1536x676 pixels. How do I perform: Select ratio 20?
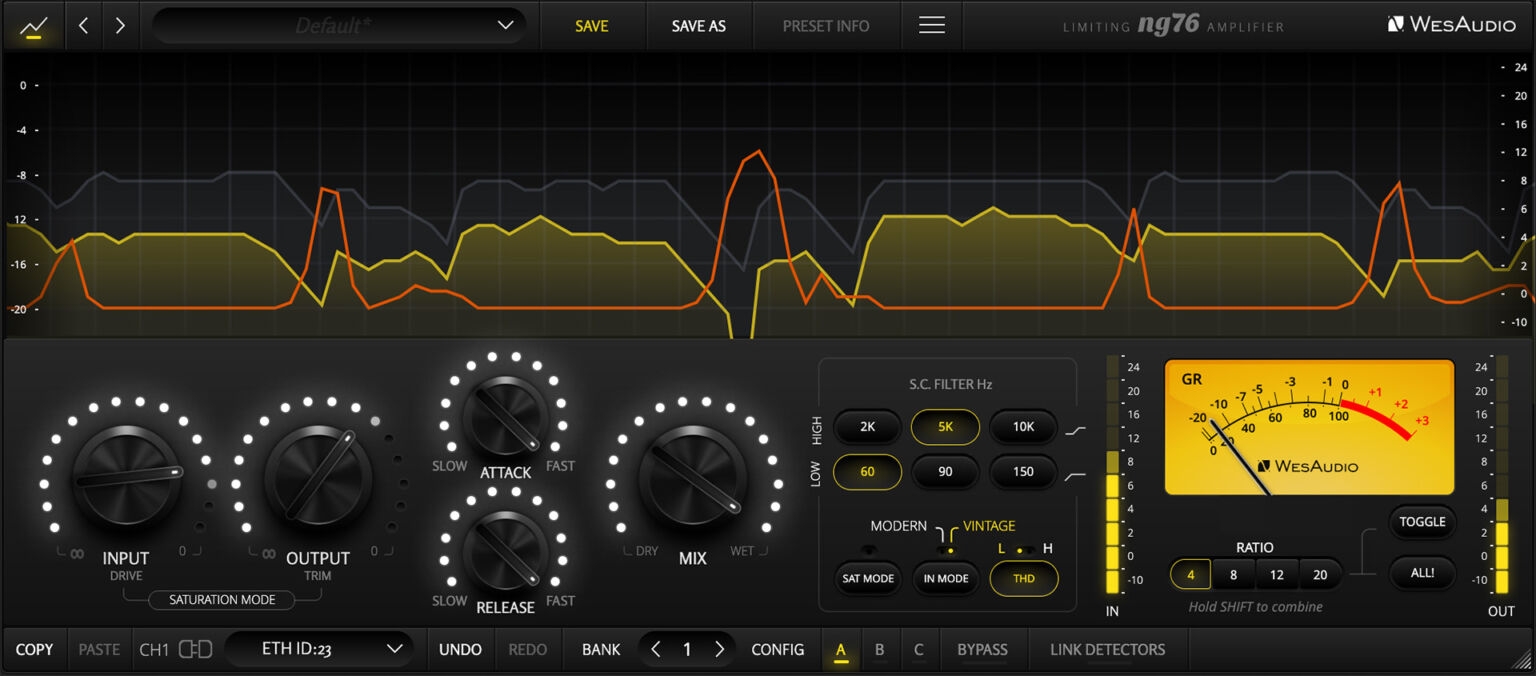pos(1320,575)
